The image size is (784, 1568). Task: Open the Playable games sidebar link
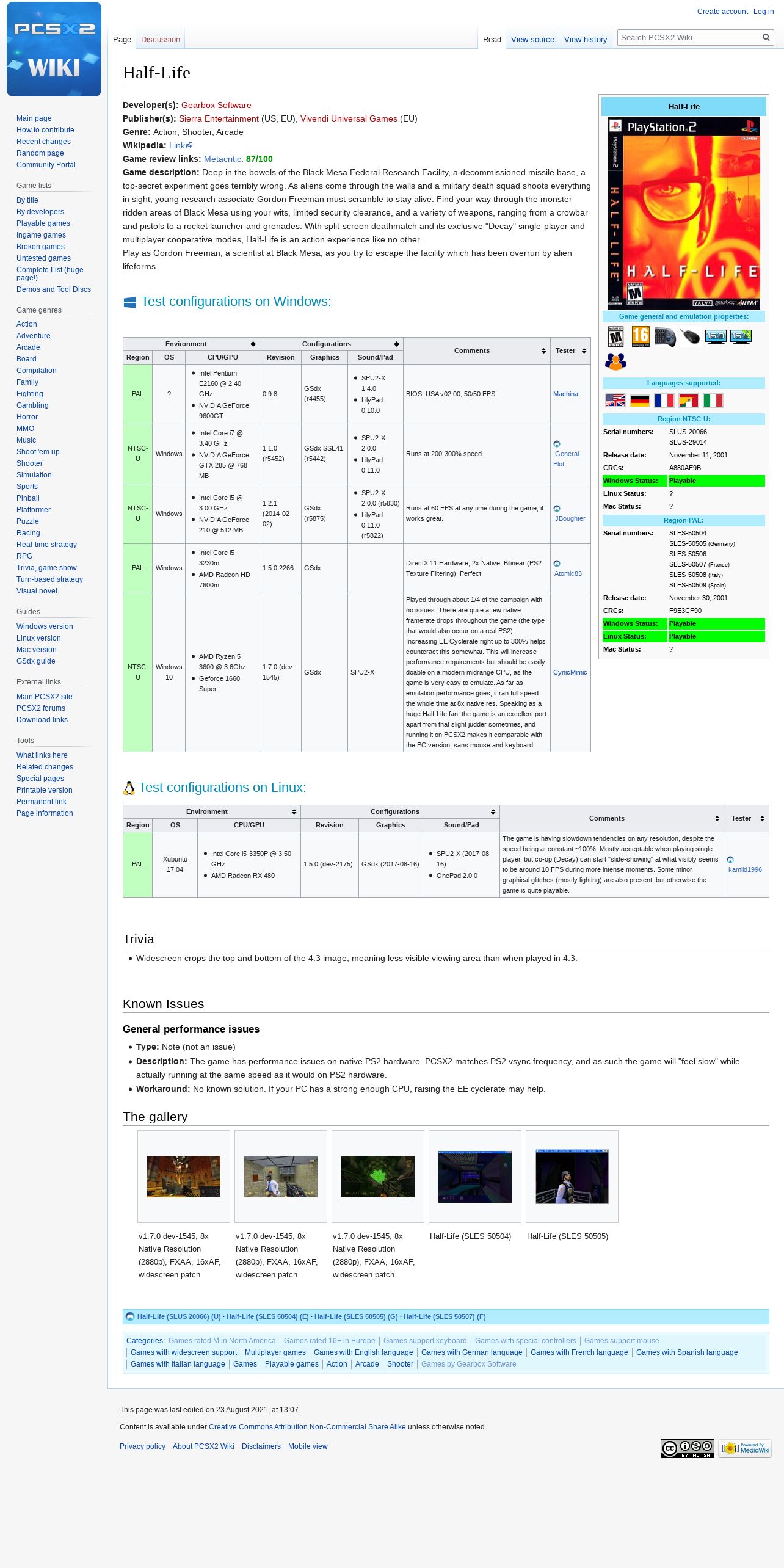[x=43, y=223]
